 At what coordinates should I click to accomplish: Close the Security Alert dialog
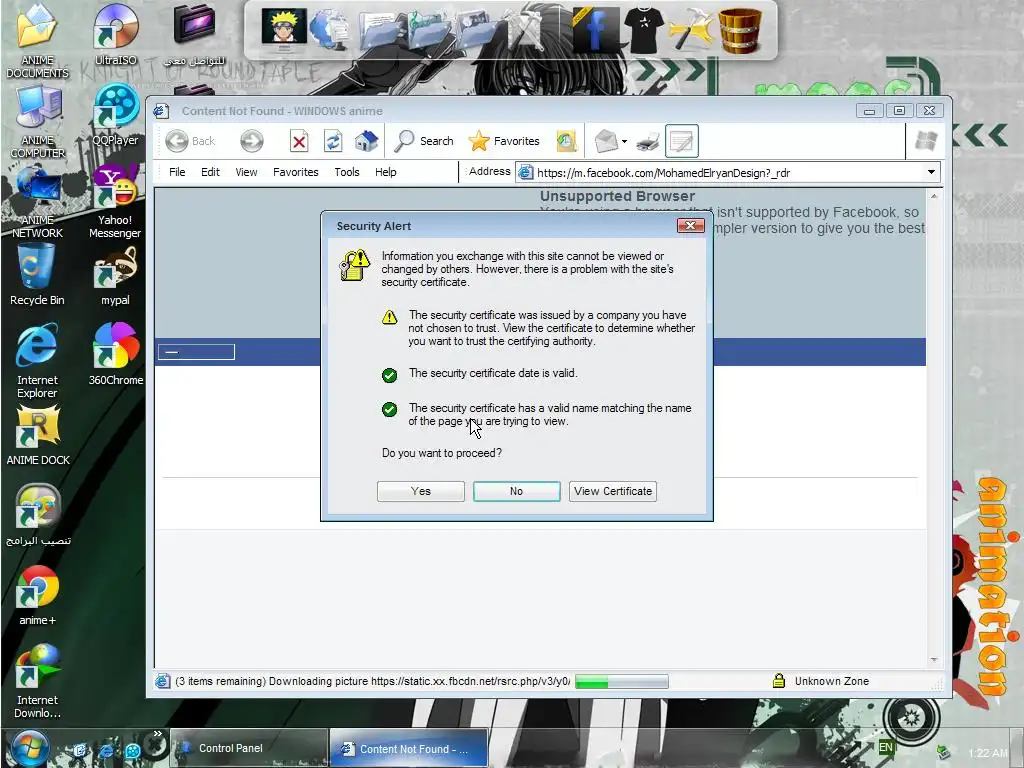point(690,226)
